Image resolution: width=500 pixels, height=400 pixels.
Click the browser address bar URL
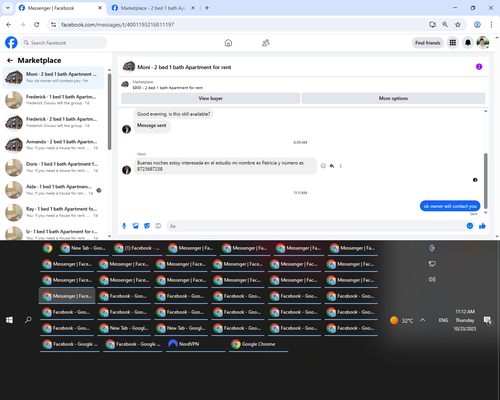pos(117,24)
